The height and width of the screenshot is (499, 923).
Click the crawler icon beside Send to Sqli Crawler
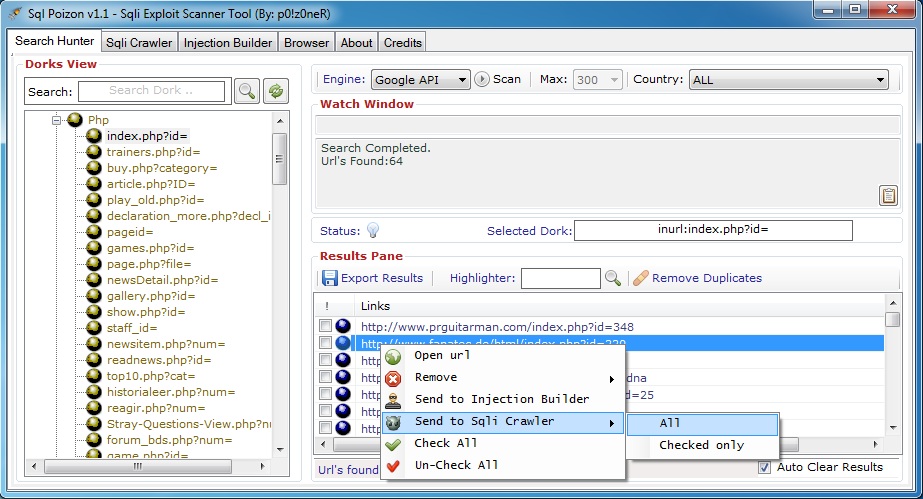[x=393, y=422]
